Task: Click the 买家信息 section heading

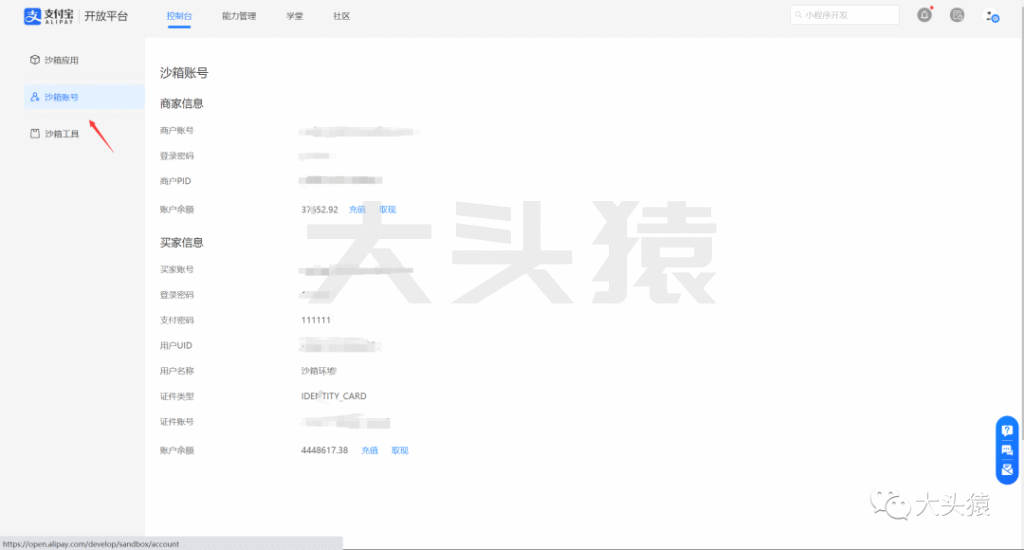Action: 182,243
